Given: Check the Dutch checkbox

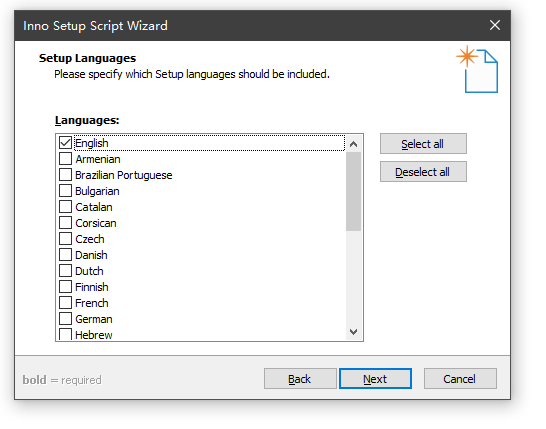Looking at the screenshot, I should (65, 271).
